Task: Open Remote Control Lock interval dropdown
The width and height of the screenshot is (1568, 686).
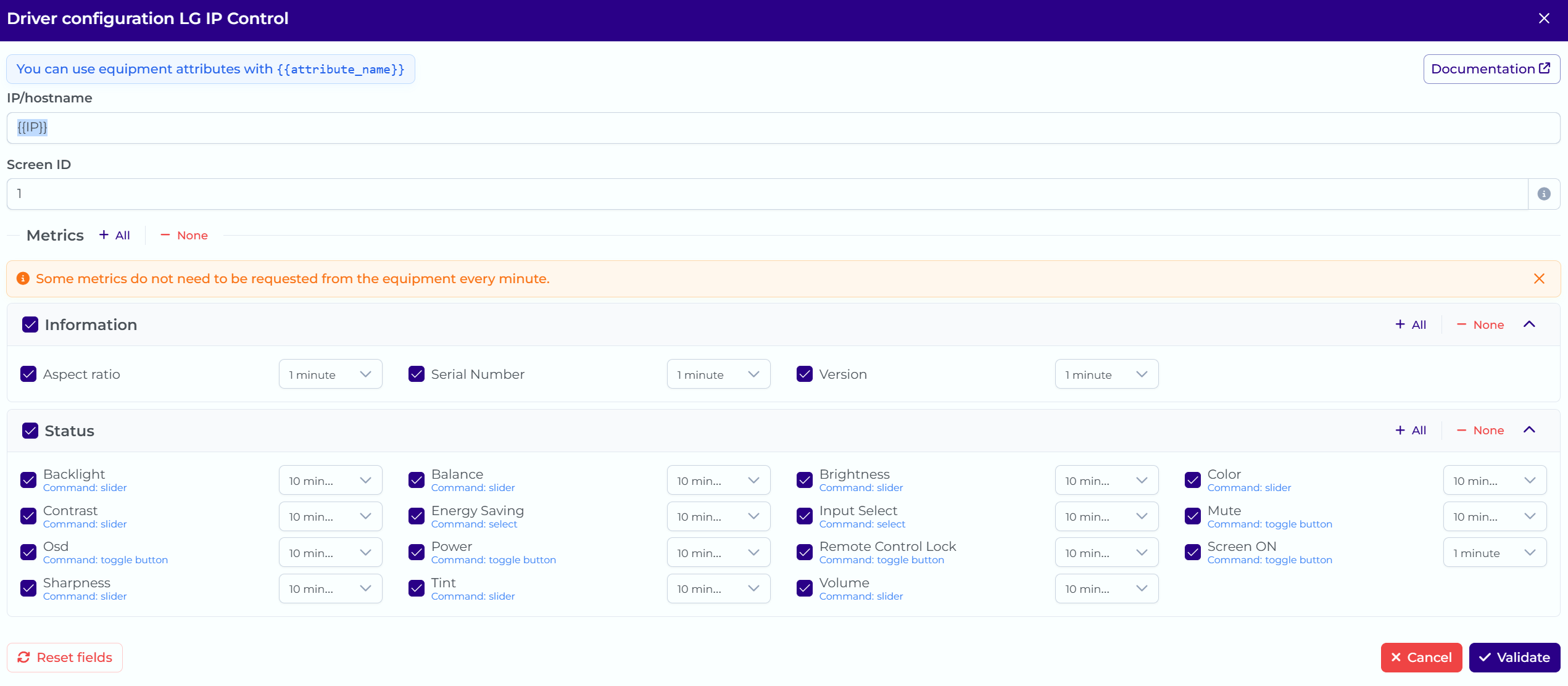Action: pos(1106,553)
